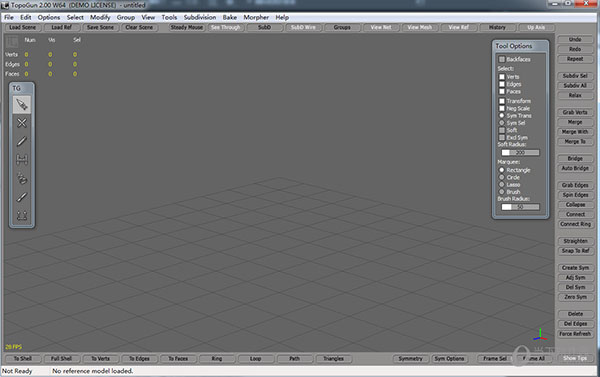Click the Spin Edges button

[x=575, y=195]
